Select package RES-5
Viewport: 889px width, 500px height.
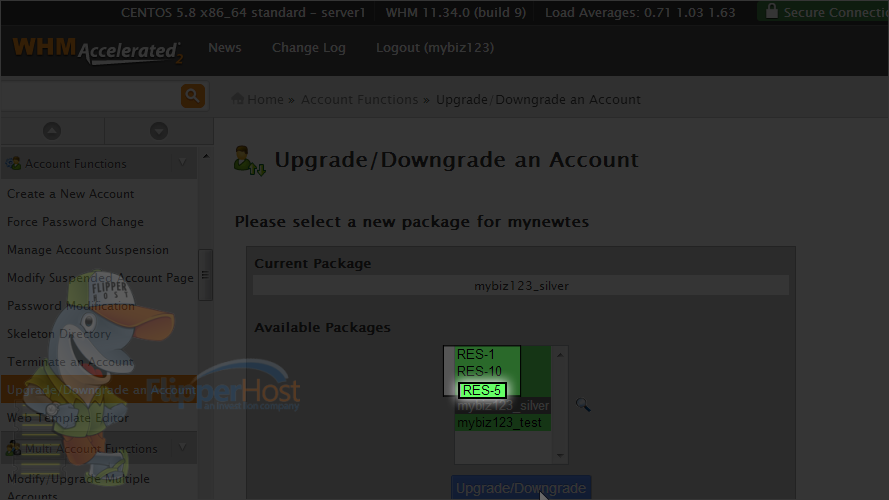point(482,390)
